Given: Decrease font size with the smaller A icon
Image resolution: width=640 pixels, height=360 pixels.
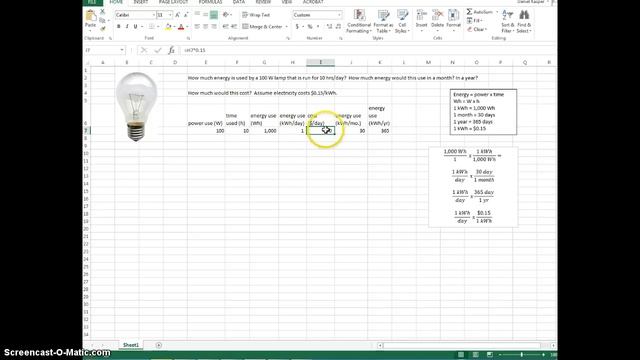Looking at the screenshot, I should (x=186, y=15).
